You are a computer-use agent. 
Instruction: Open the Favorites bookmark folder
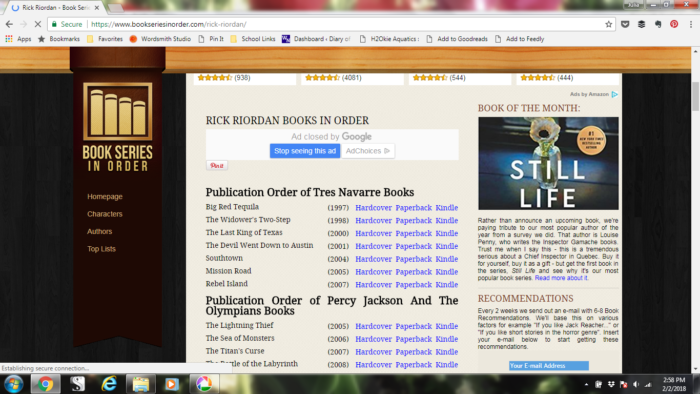[105, 39]
